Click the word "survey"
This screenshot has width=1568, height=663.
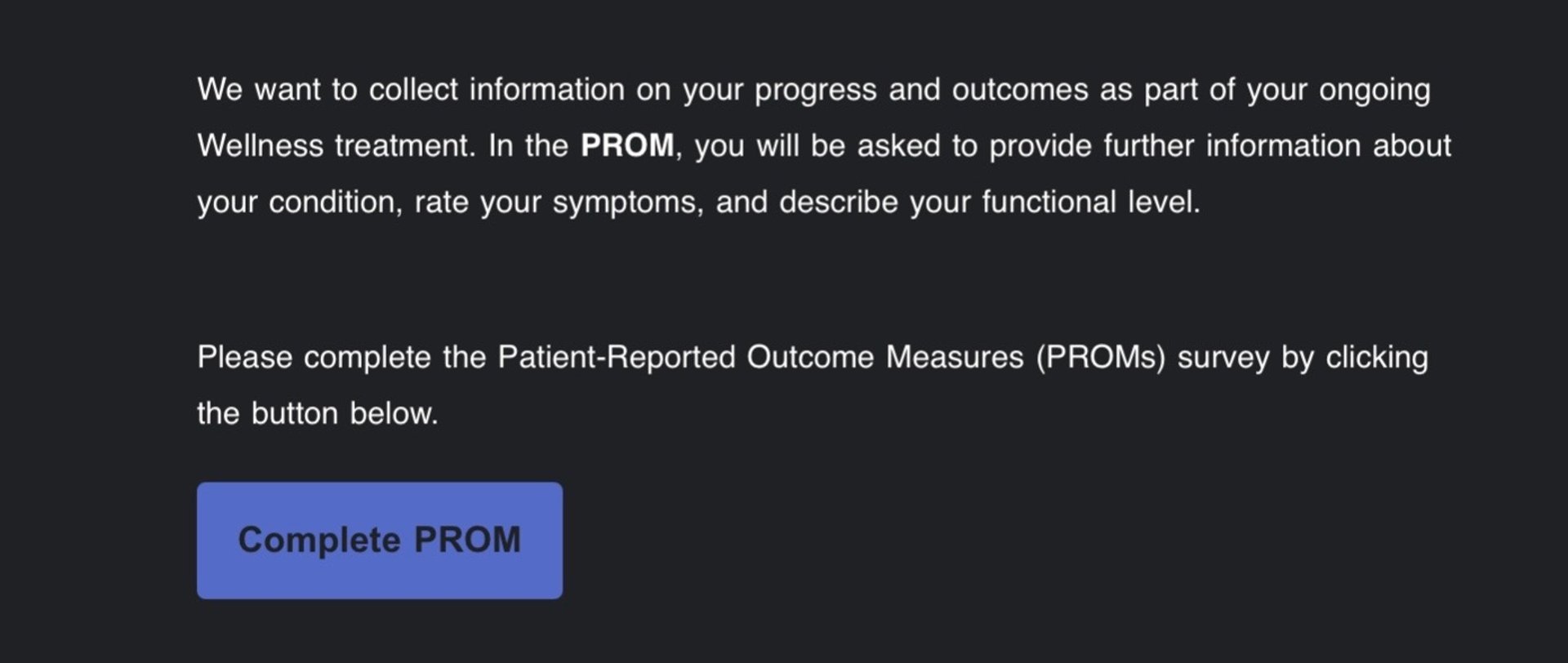pos(1223,358)
